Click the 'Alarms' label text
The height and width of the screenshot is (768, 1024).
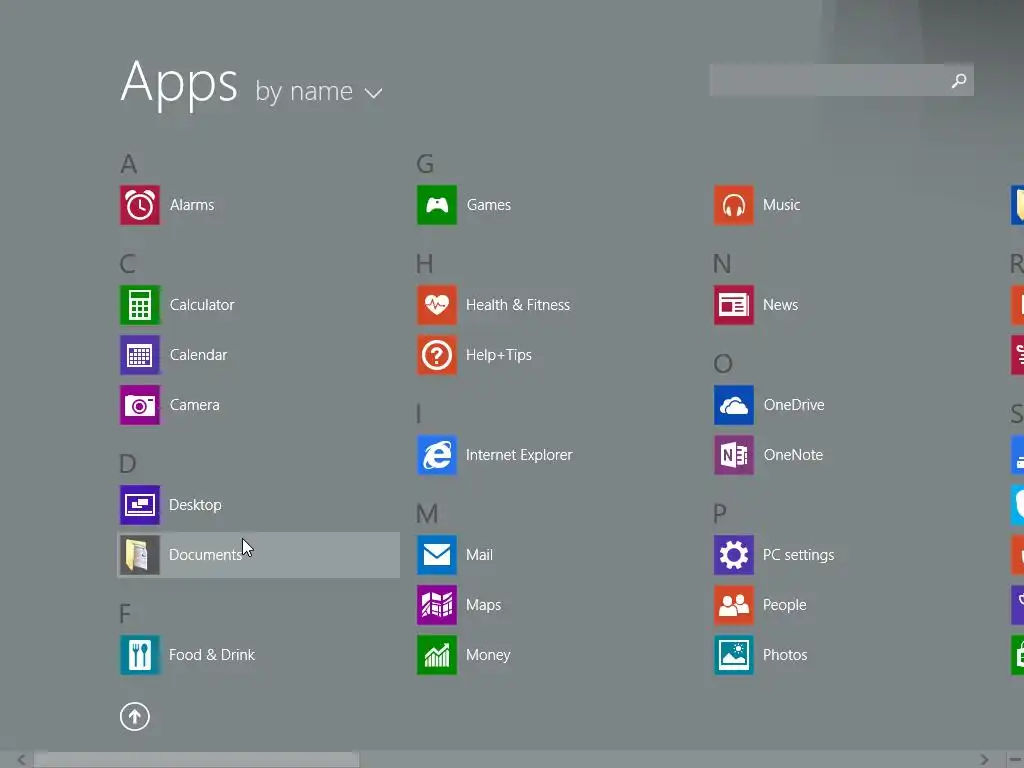point(192,205)
